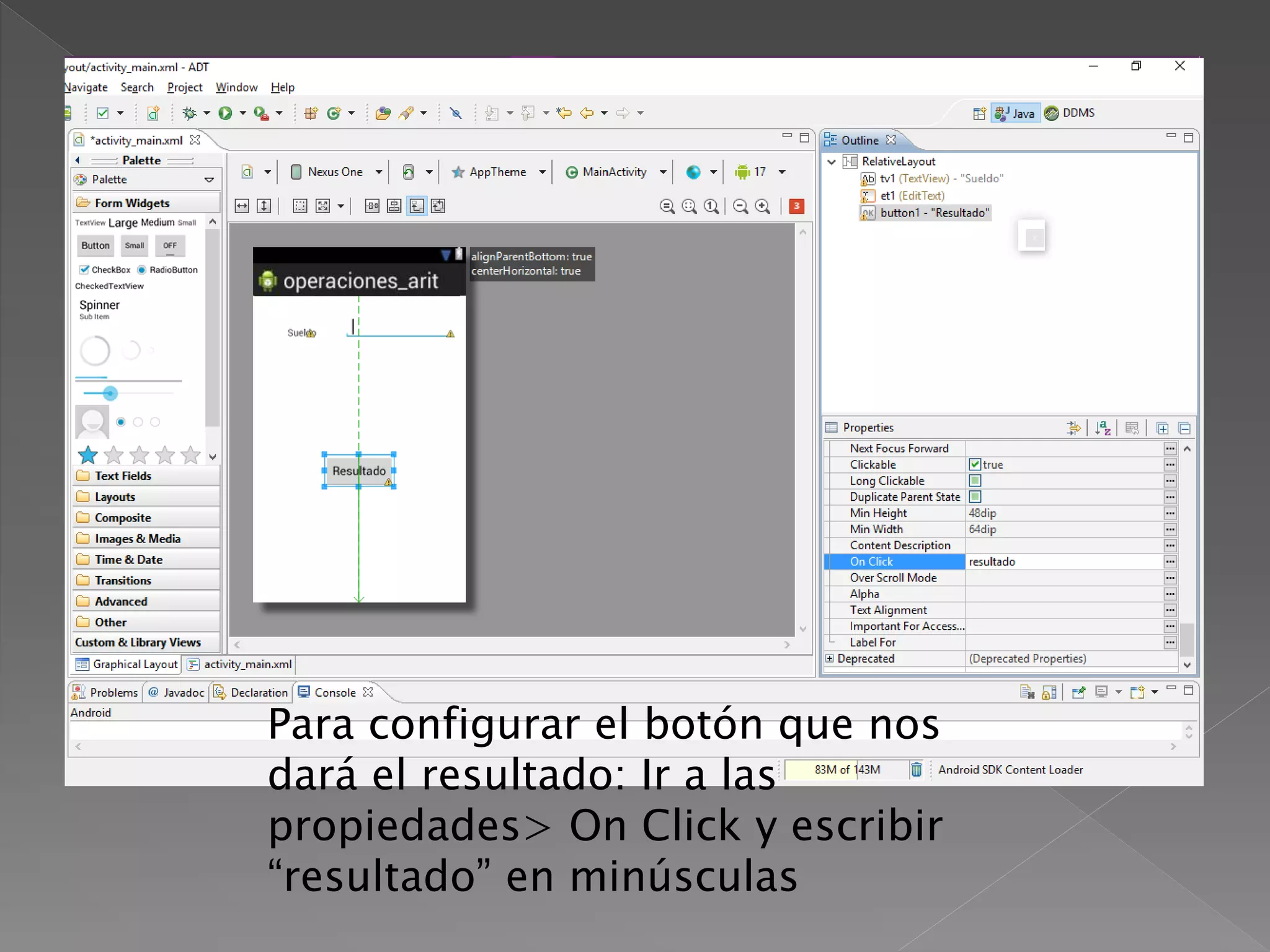1270x952 pixels.
Task: Open the Navigate menu
Action: (86, 87)
